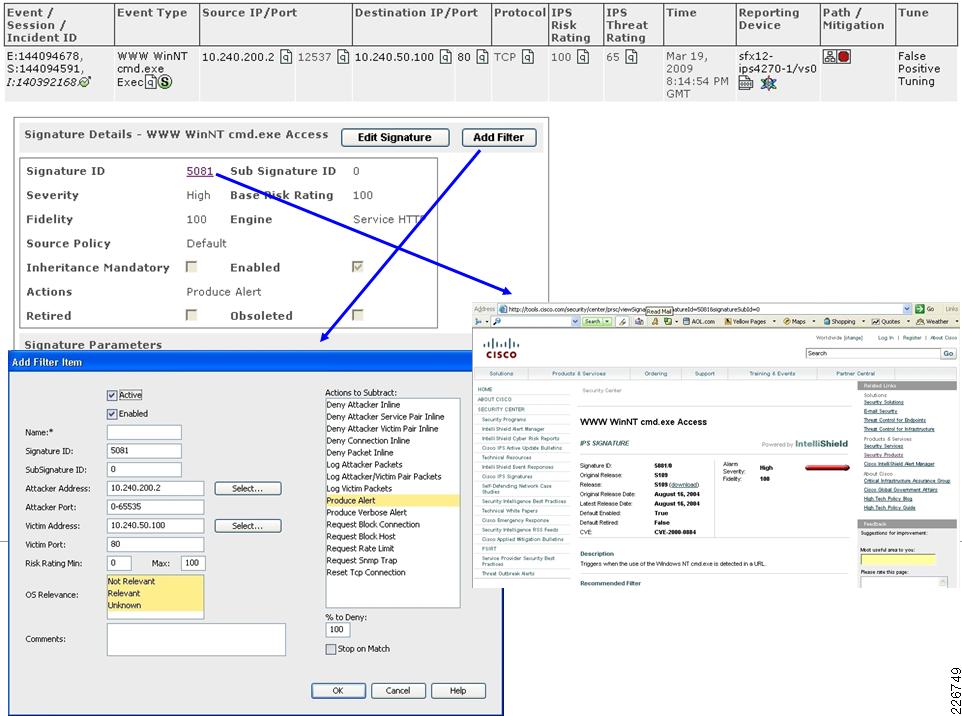
Task: Click Quotes toolbar icon in browser
Action: (x=875, y=321)
